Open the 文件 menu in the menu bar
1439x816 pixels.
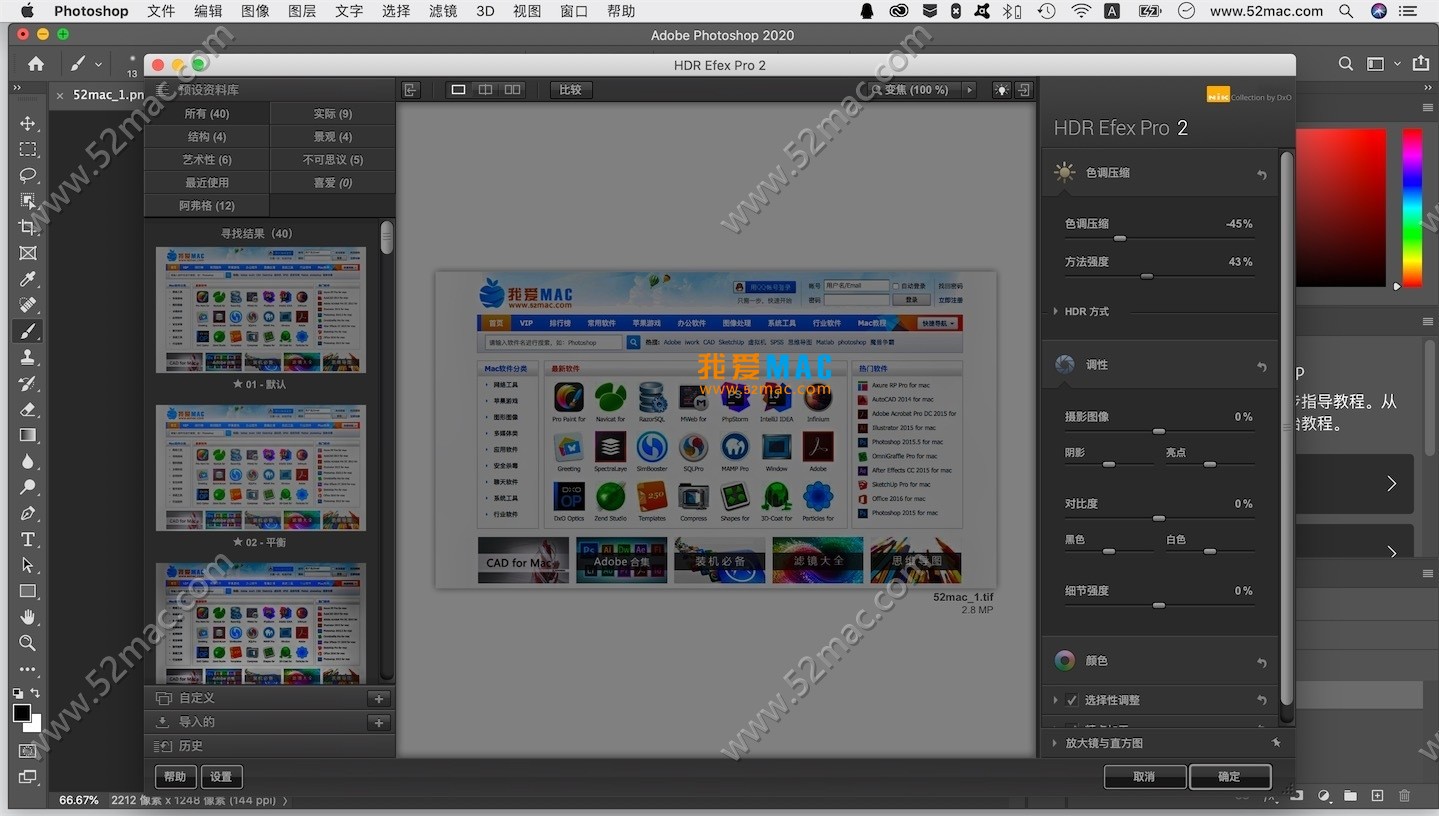pos(161,11)
